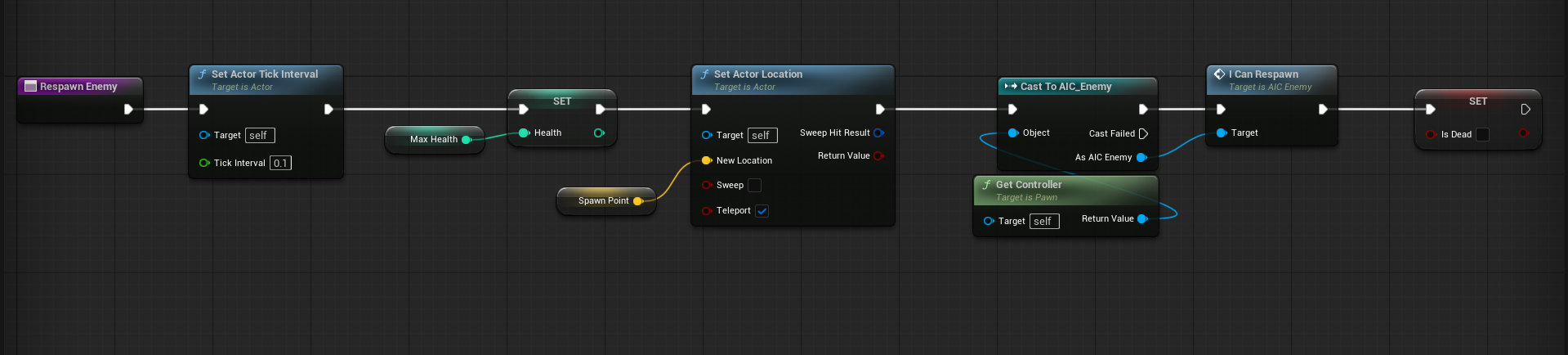Click the Tick Interval value field
Image resolution: width=1568 pixels, height=355 pixels.
[x=280, y=163]
